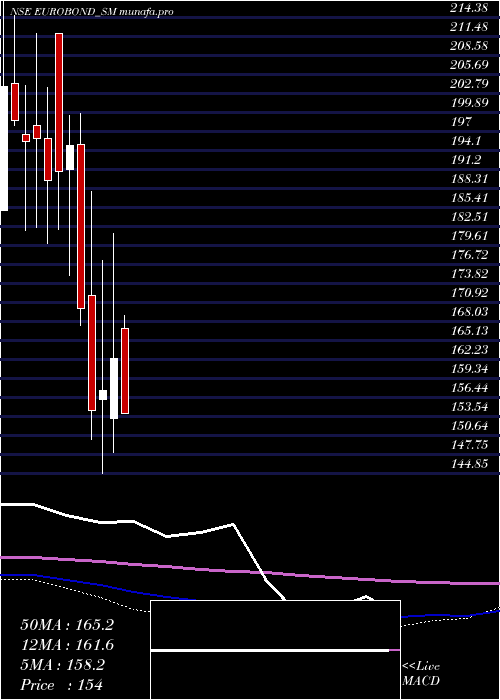500x700 pixels.
Task: Click the 194.1 price axis label
Action: click(466, 141)
